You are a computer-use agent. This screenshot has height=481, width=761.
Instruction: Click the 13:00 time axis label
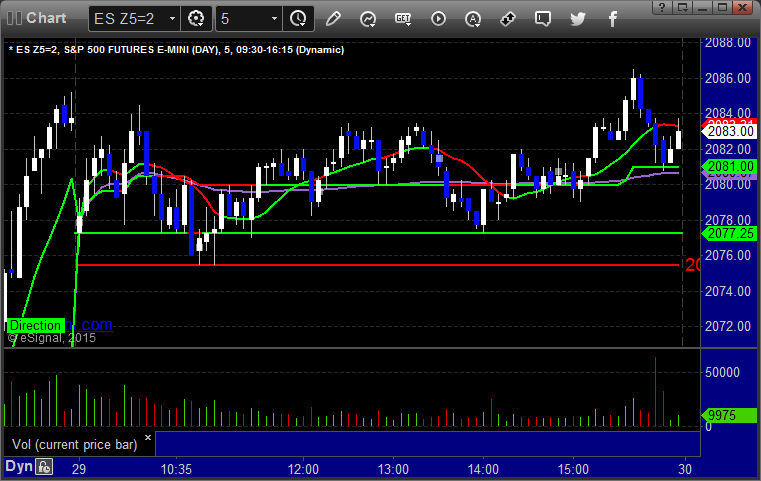point(393,469)
